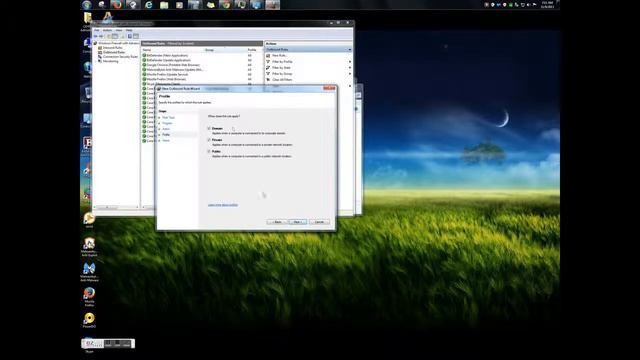Click the Back arrow toolbar icon
The height and width of the screenshot is (360, 640).
[x=96, y=36]
